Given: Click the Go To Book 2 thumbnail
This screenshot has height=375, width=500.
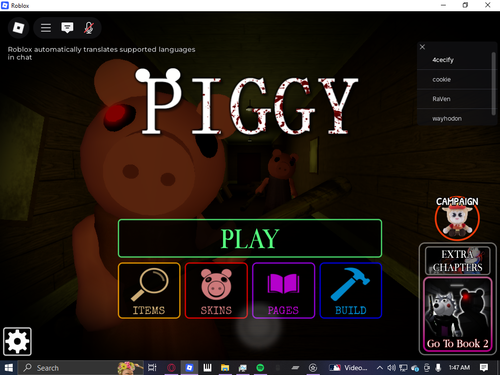Looking at the screenshot, I should (x=457, y=314).
